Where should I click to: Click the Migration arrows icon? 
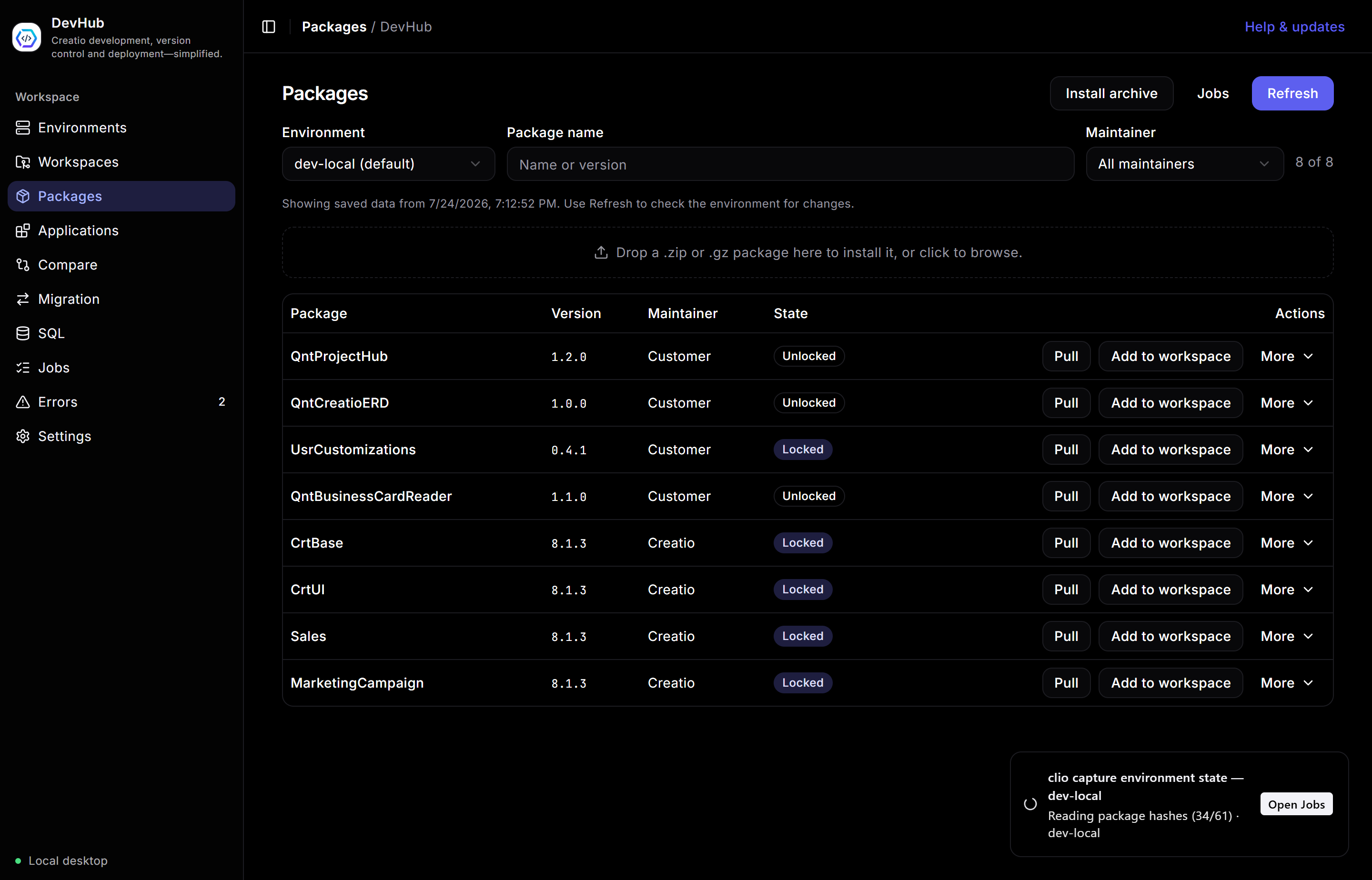click(23, 299)
